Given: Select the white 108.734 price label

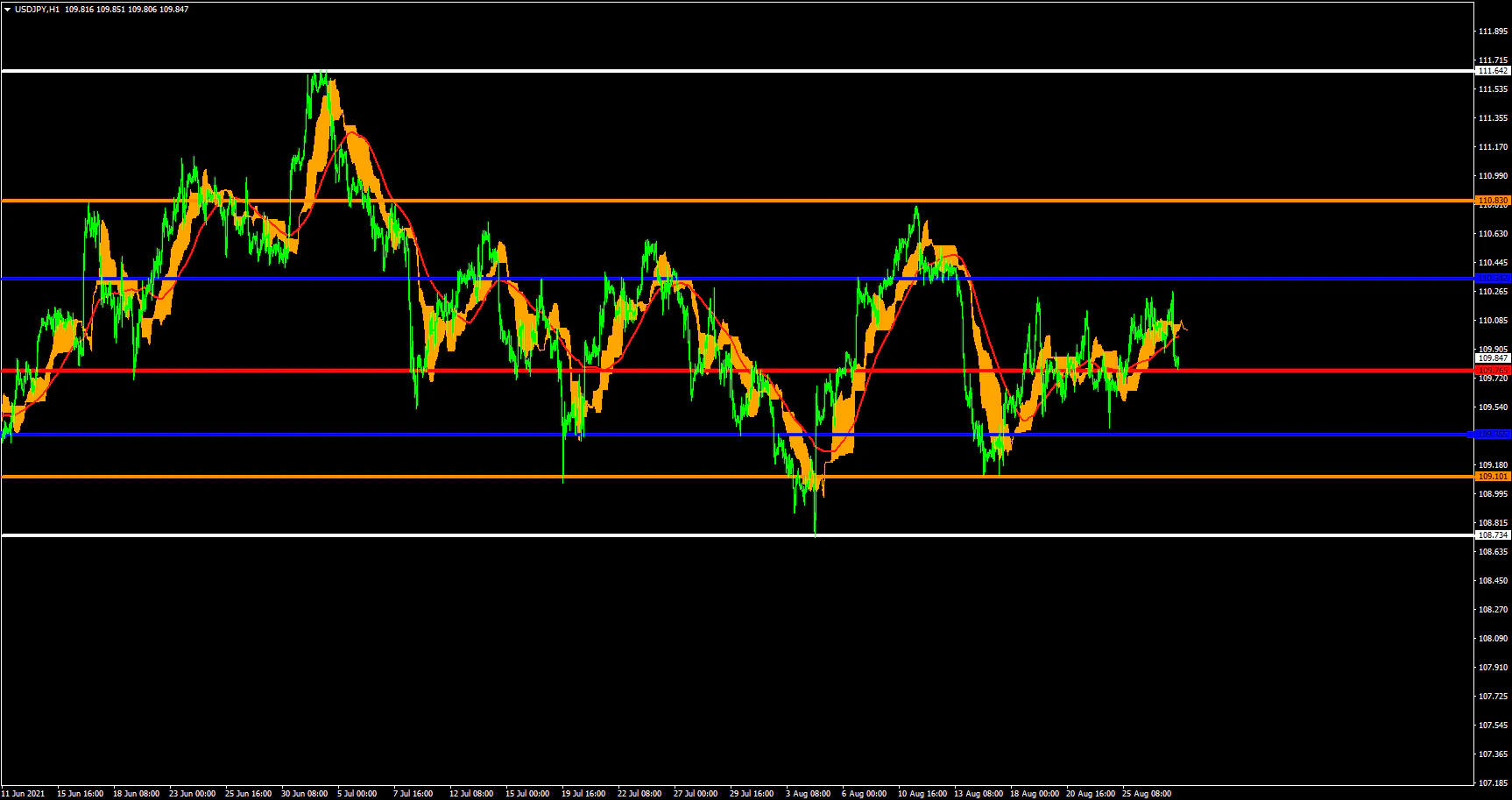Looking at the screenshot, I should (1493, 535).
